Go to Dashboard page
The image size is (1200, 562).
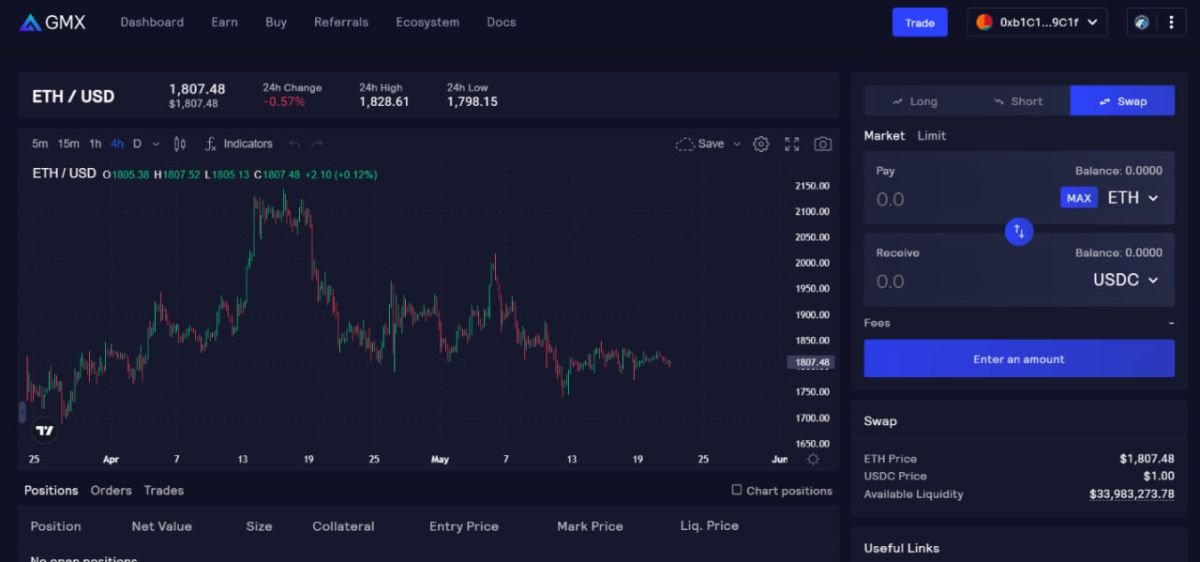tap(152, 22)
